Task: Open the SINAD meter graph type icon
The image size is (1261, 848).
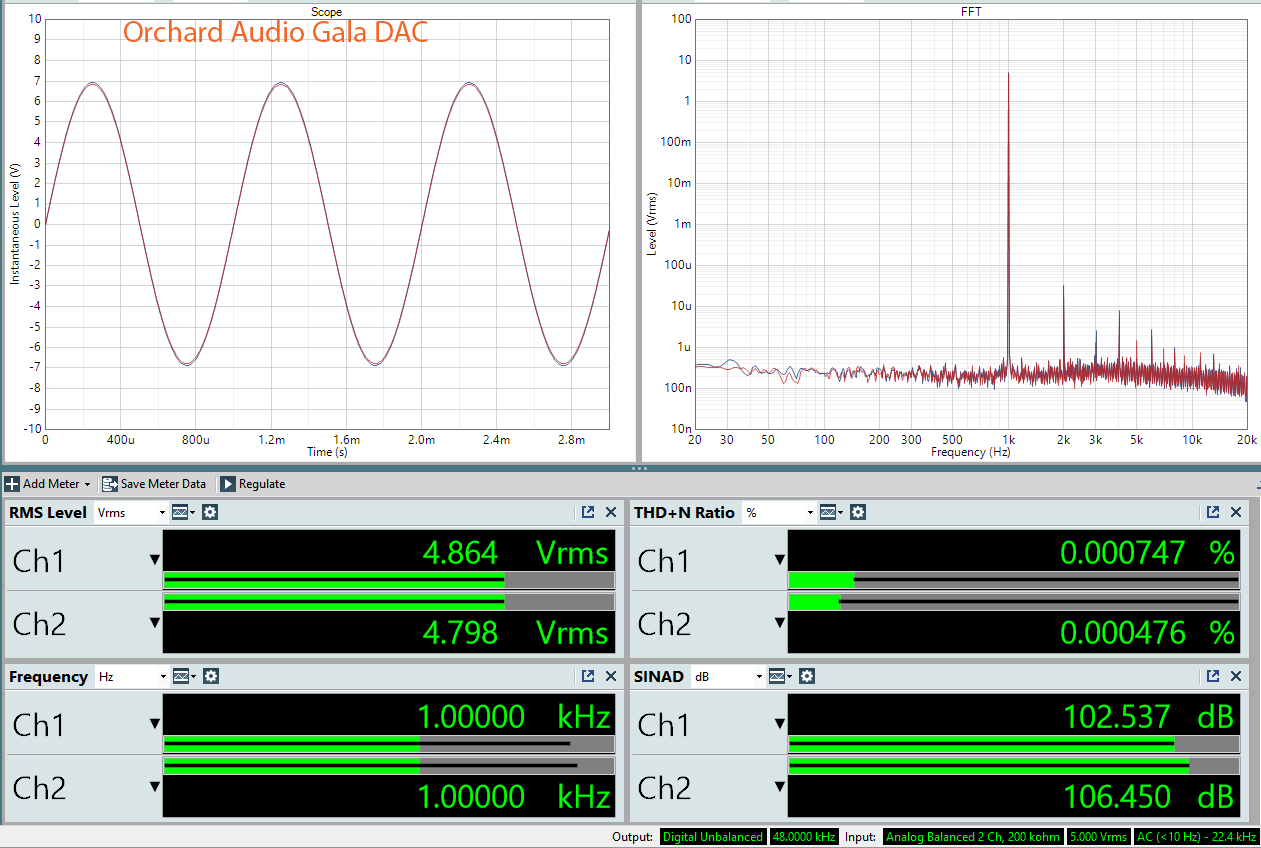Action: point(779,677)
